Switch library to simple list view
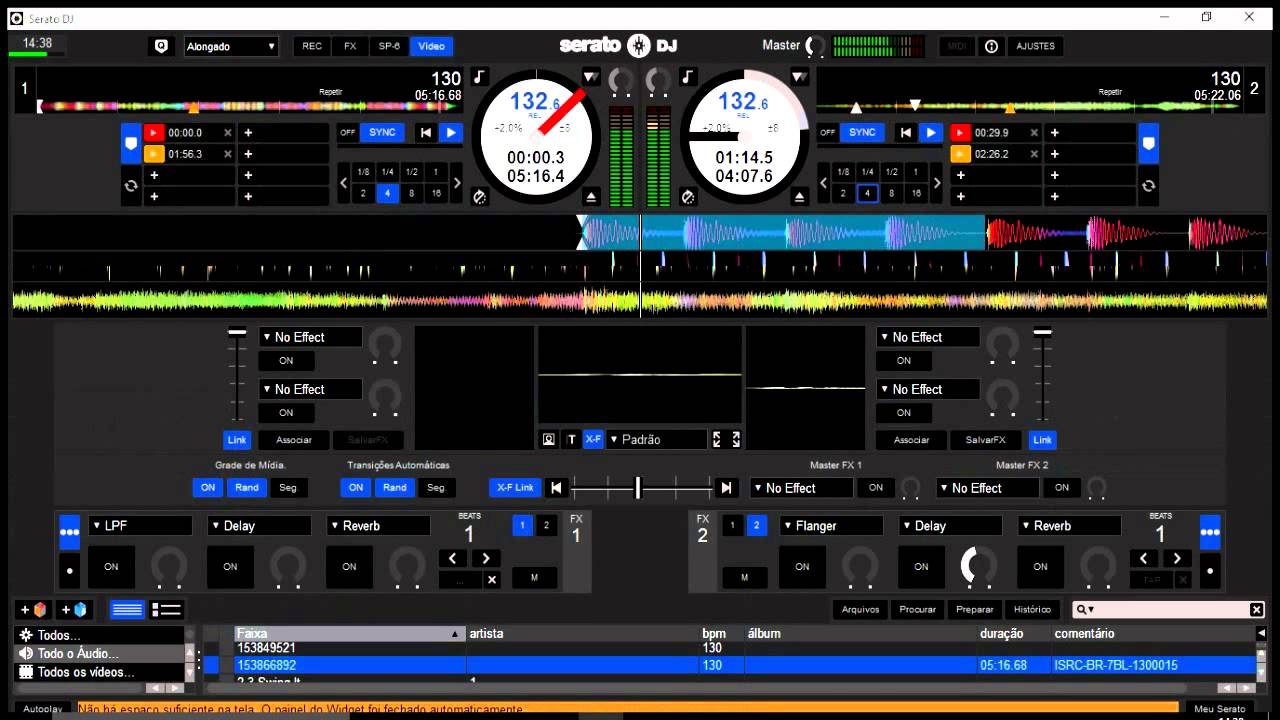Image resolution: width=1280 pixels, height=720 pixels. tap(127, 610)
